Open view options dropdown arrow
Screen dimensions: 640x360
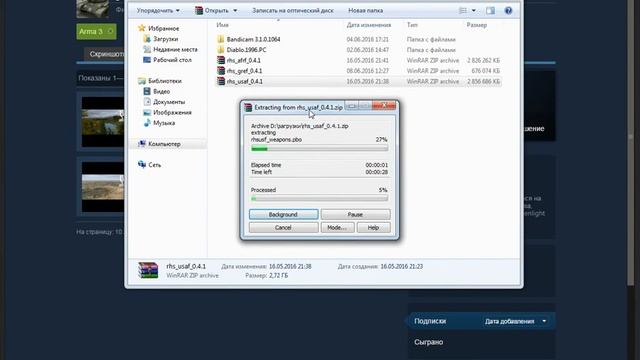[x=473, y=11]
